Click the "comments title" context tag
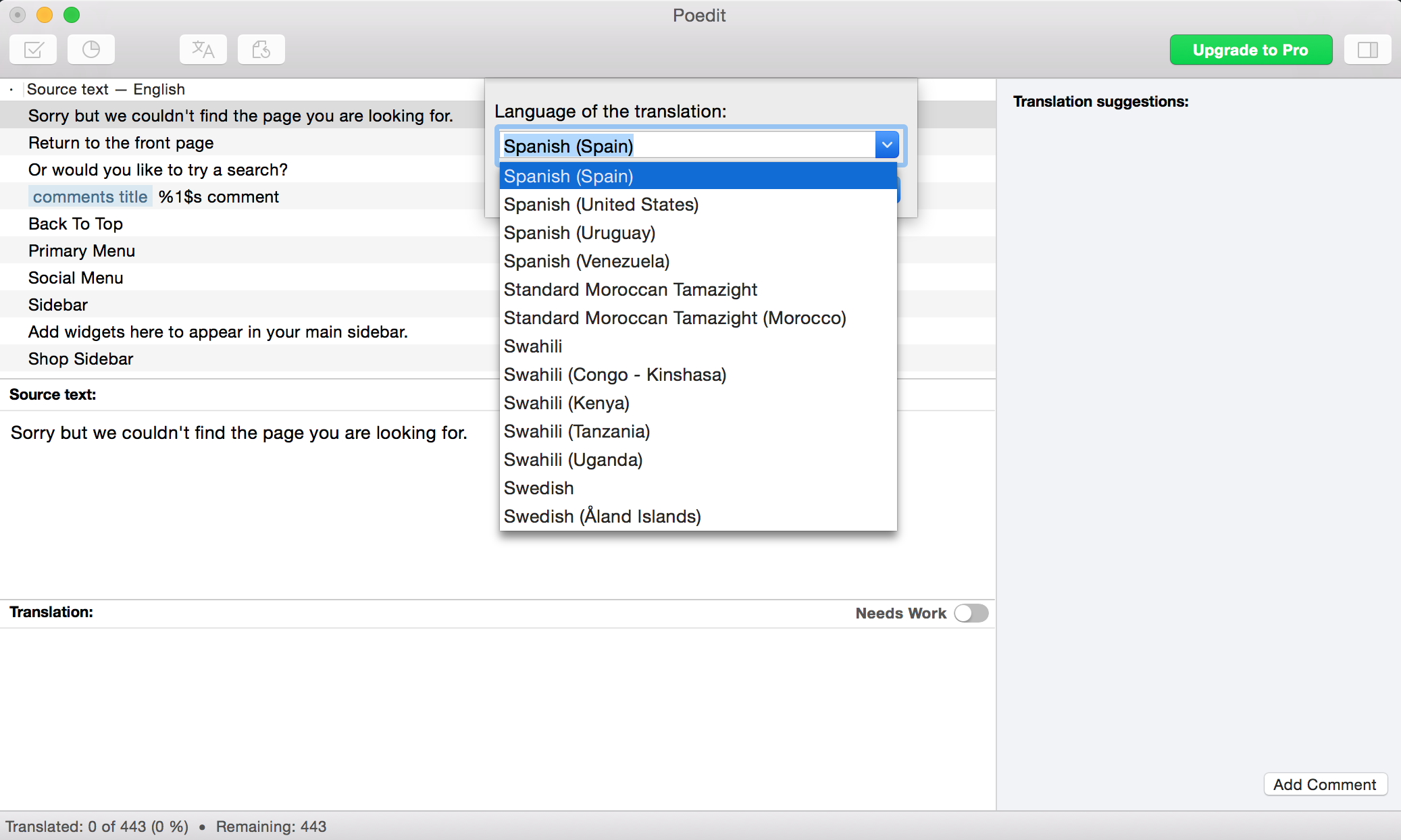 coord(90,196)
